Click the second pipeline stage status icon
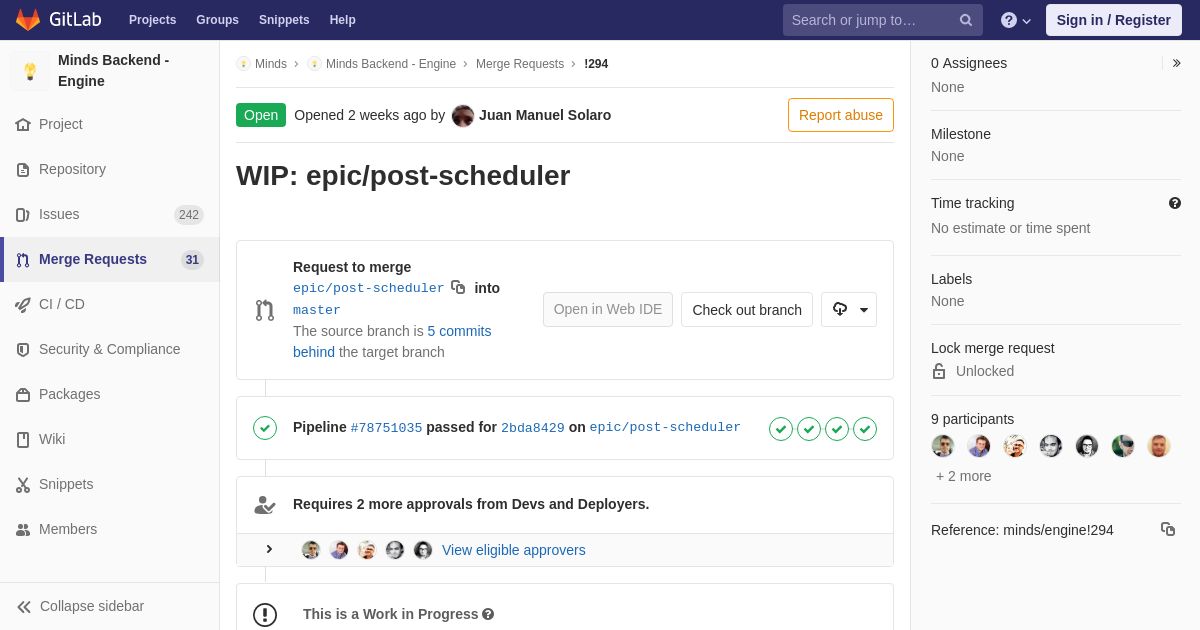Image resolution: width=1200 pixels, height=630 pixels. (x=809, y=429)
